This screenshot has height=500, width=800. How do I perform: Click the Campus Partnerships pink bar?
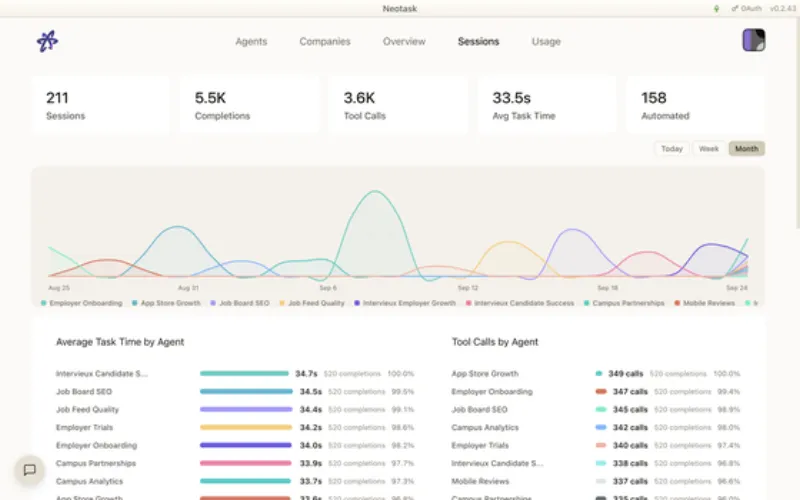[245, 463]
